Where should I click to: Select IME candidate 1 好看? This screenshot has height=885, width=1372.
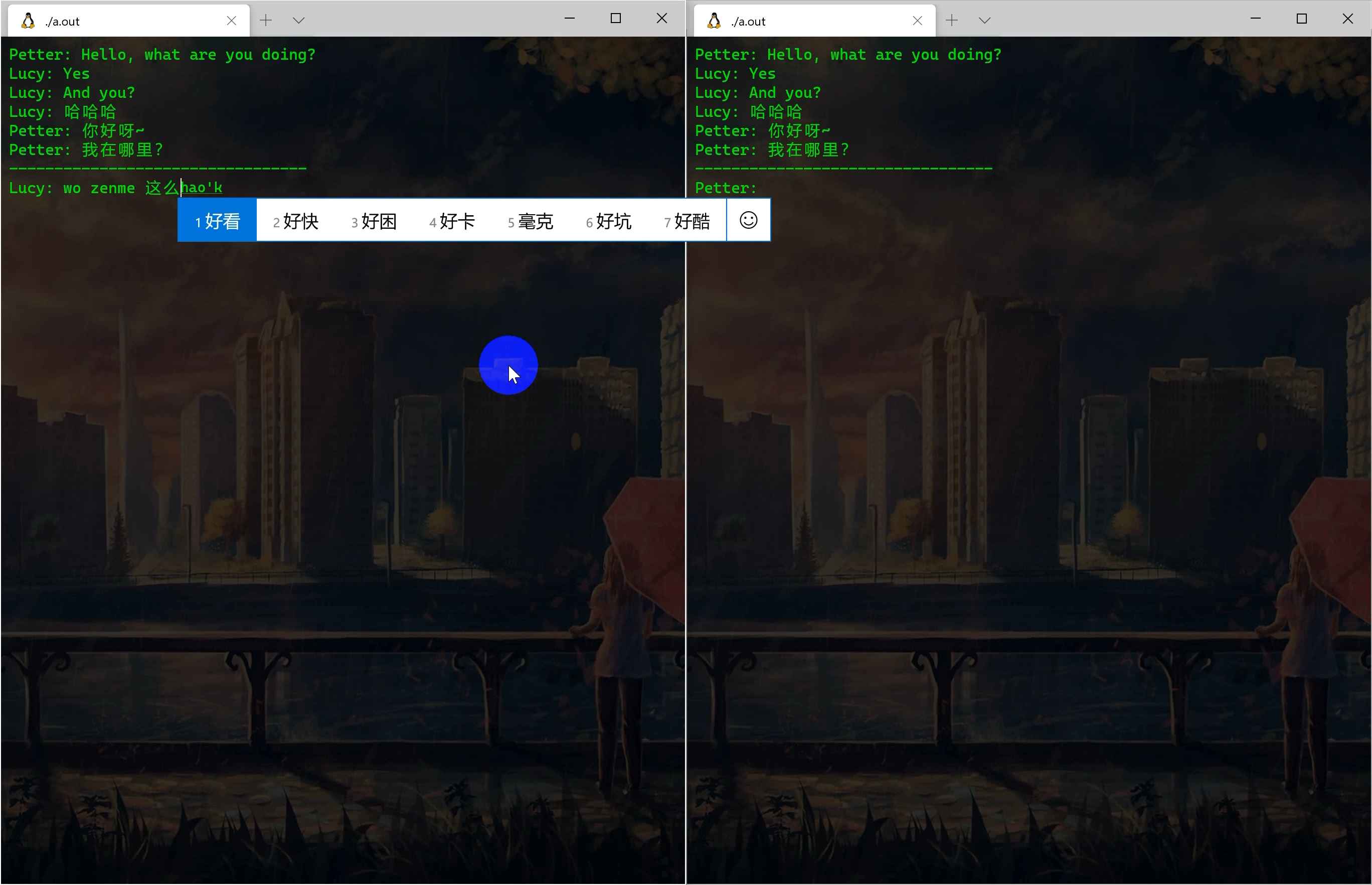coord(217,221)
